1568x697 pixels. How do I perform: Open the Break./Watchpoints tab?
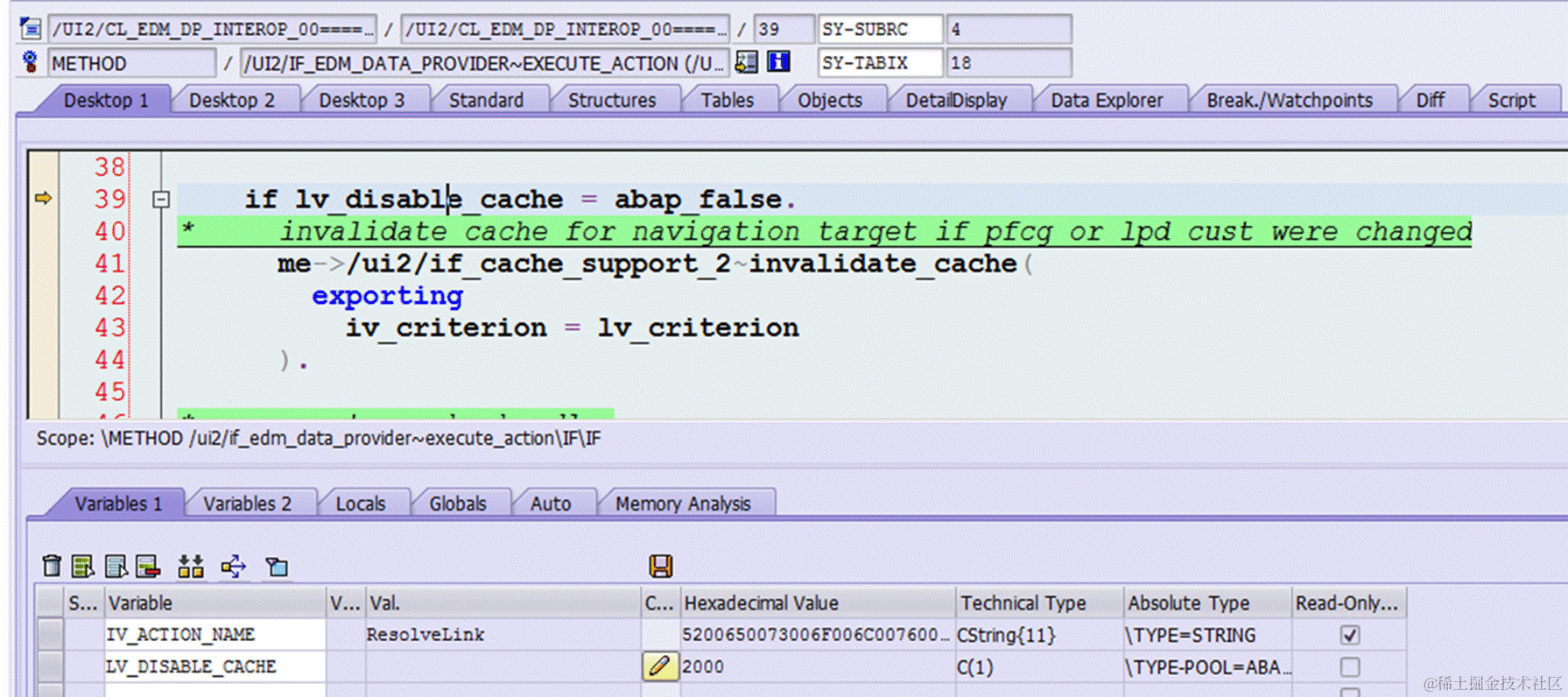(1290, 100)
